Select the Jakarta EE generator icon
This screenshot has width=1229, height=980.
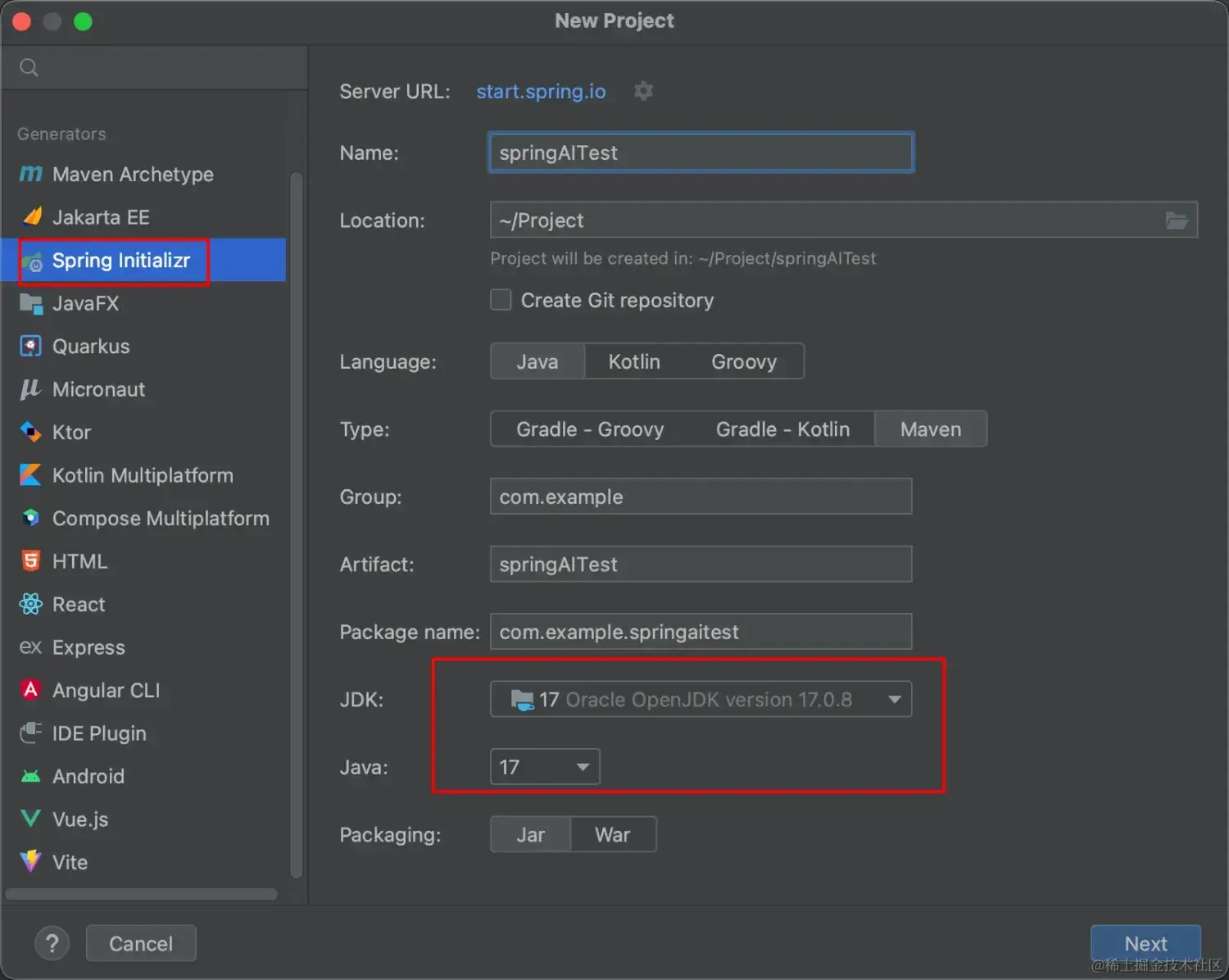(x=31, y=217)
